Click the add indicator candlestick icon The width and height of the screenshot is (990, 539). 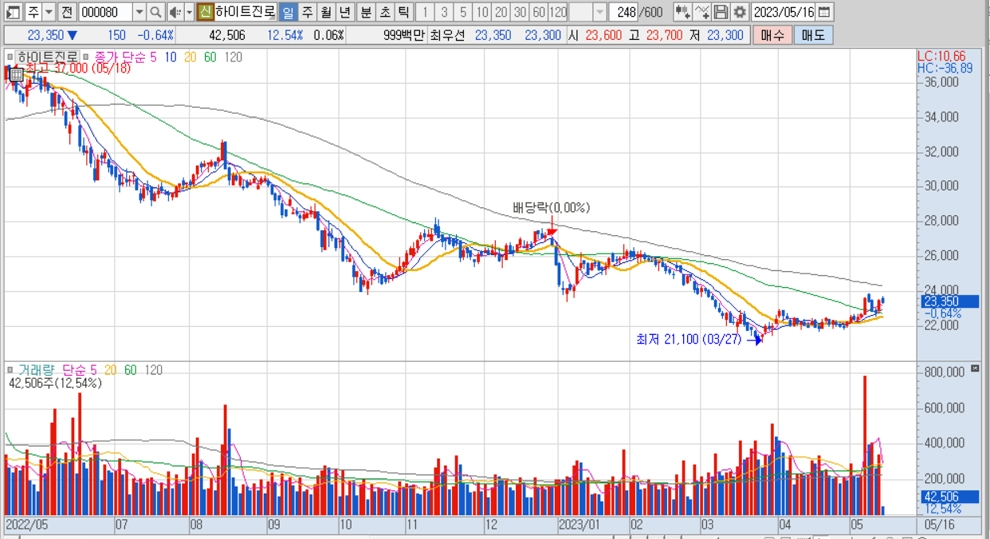click(682, 12)
